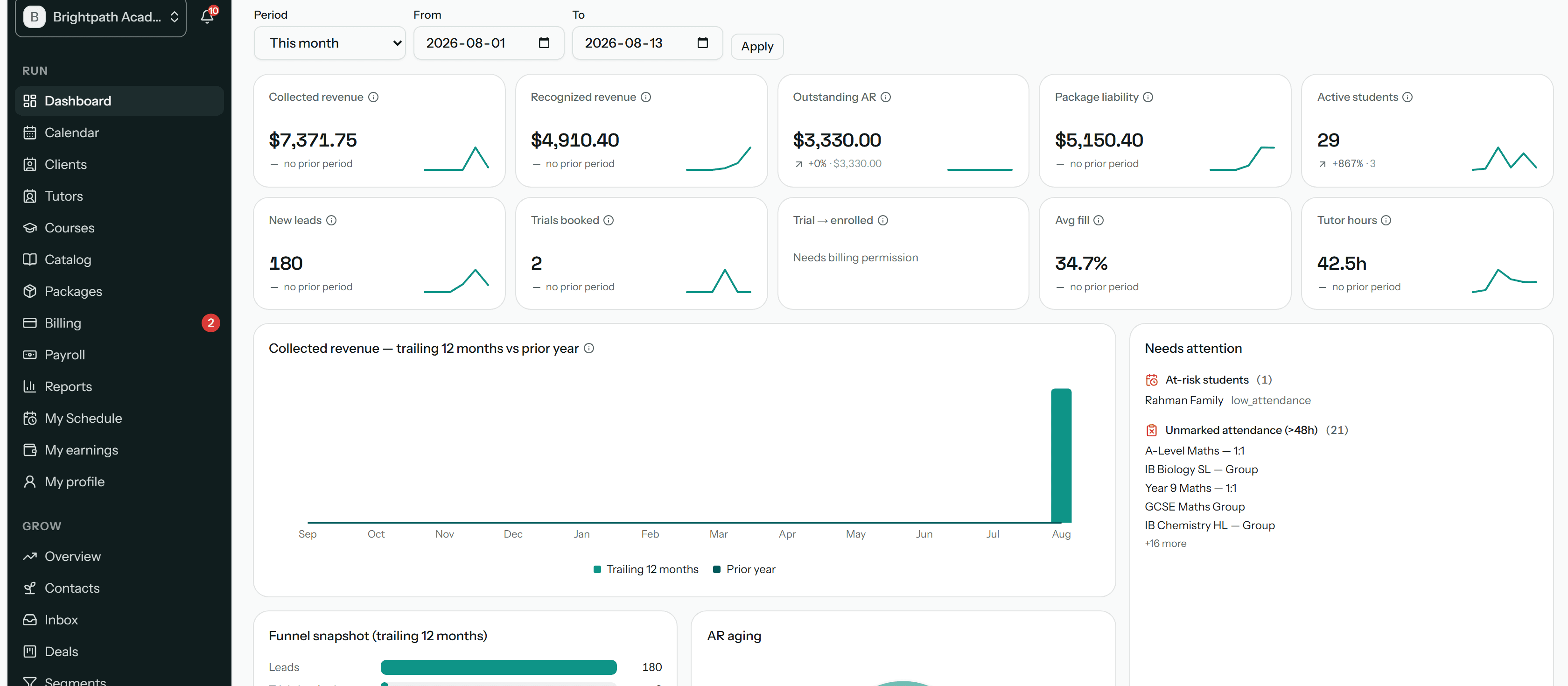This screenshot has height=686, width=1568.
Task: Click the Deals kanban icon
Action: click(x=30, y=651)
